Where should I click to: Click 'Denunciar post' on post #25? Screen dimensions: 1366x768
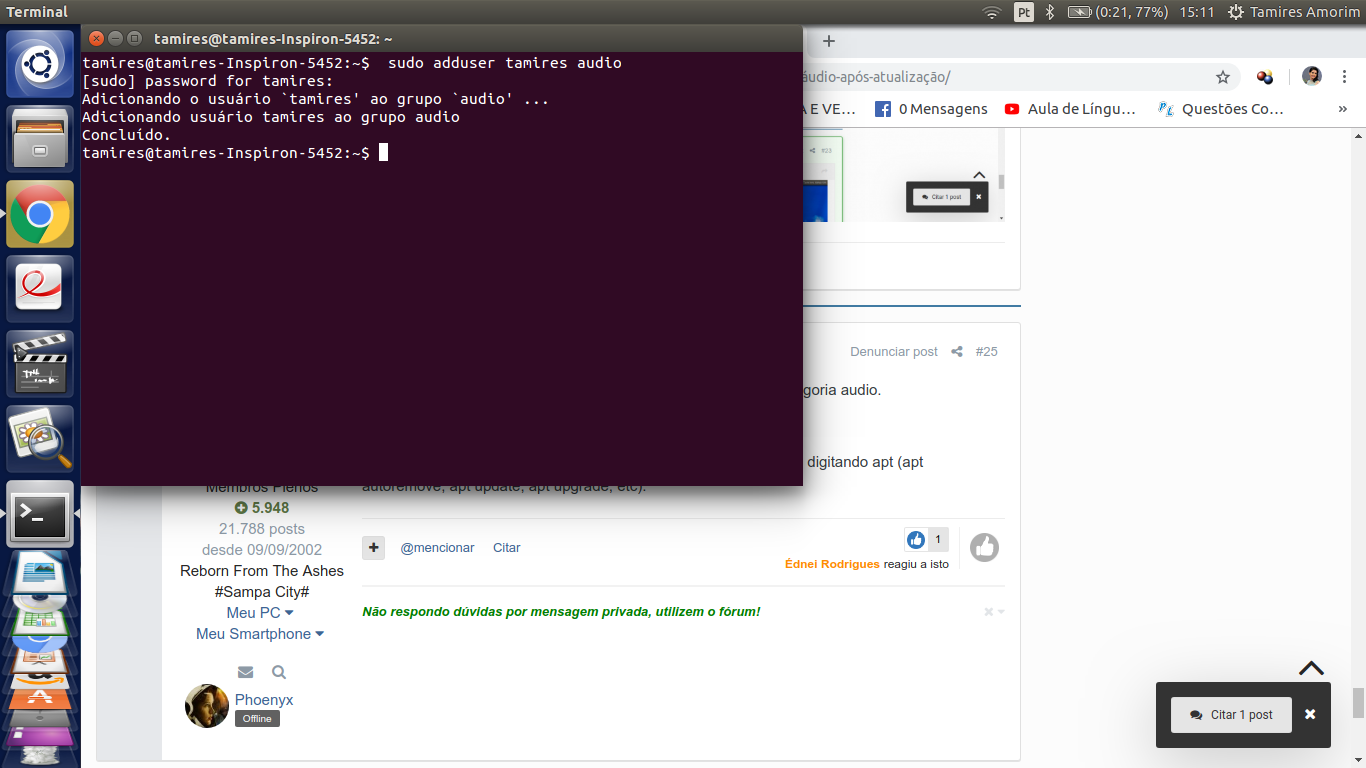894,352
